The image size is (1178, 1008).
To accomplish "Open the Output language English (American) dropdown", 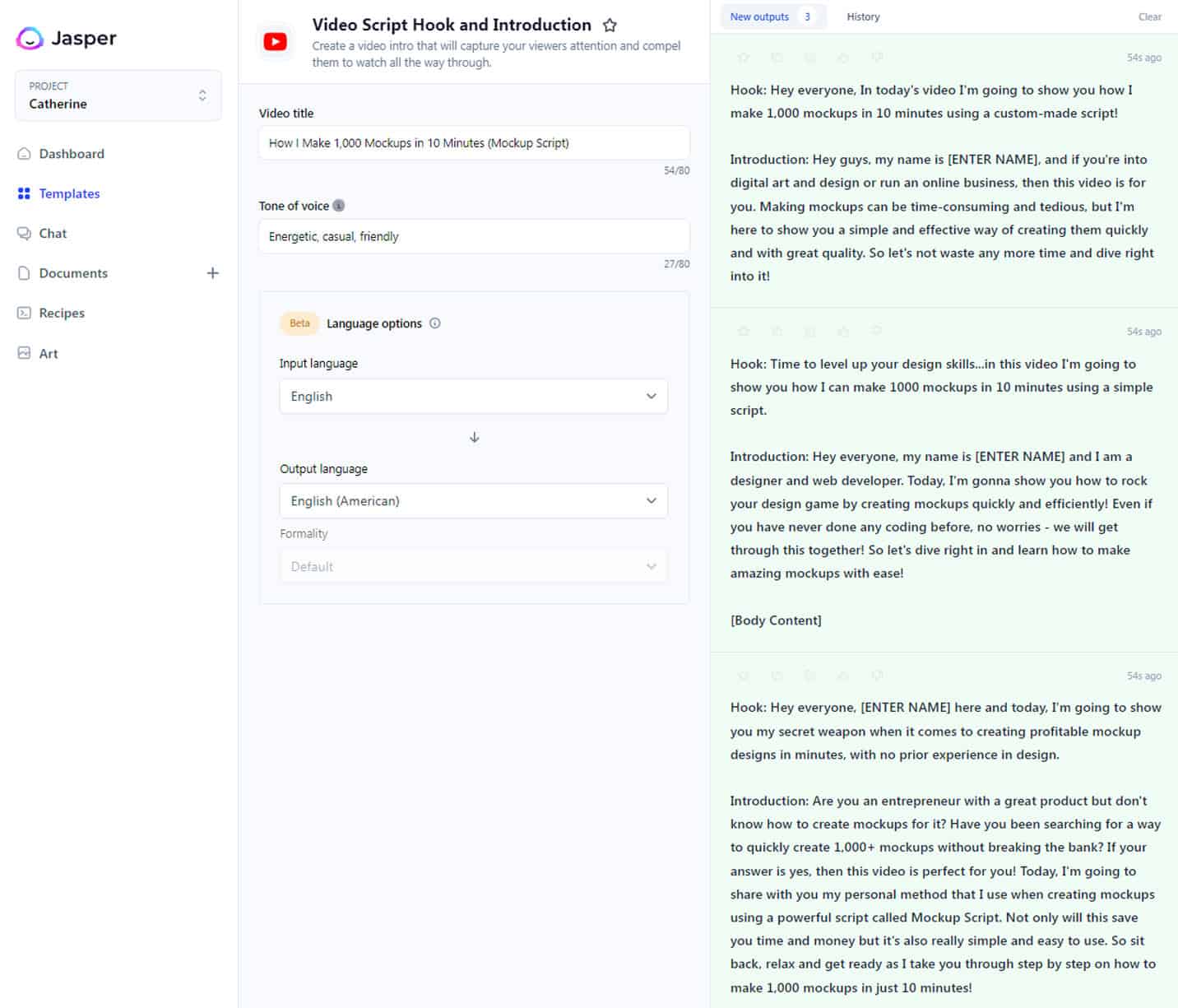I will (x=474, y=501).
